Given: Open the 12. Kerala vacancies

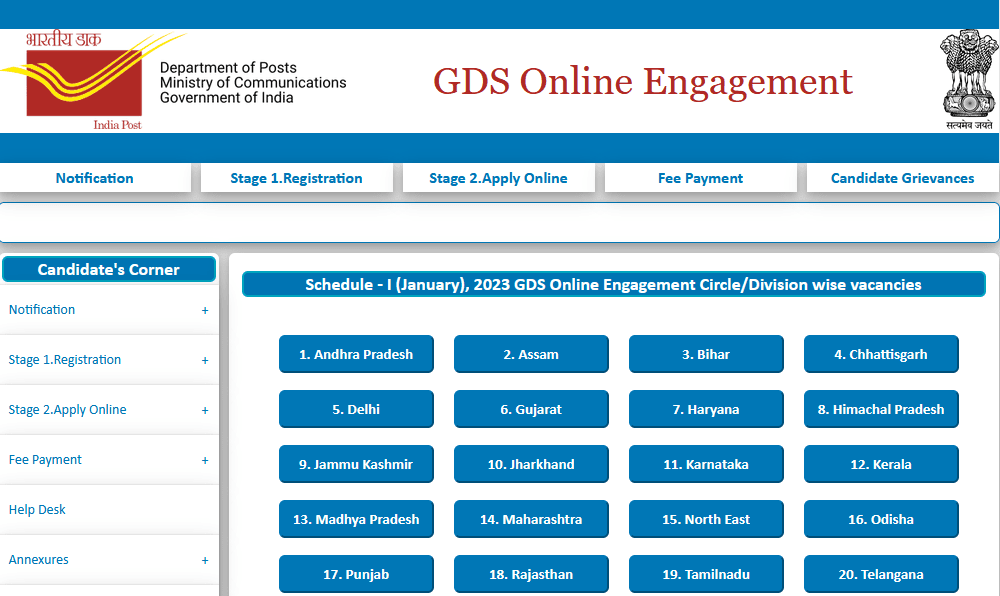Looking at the screenshot, I should click(881, 464).
